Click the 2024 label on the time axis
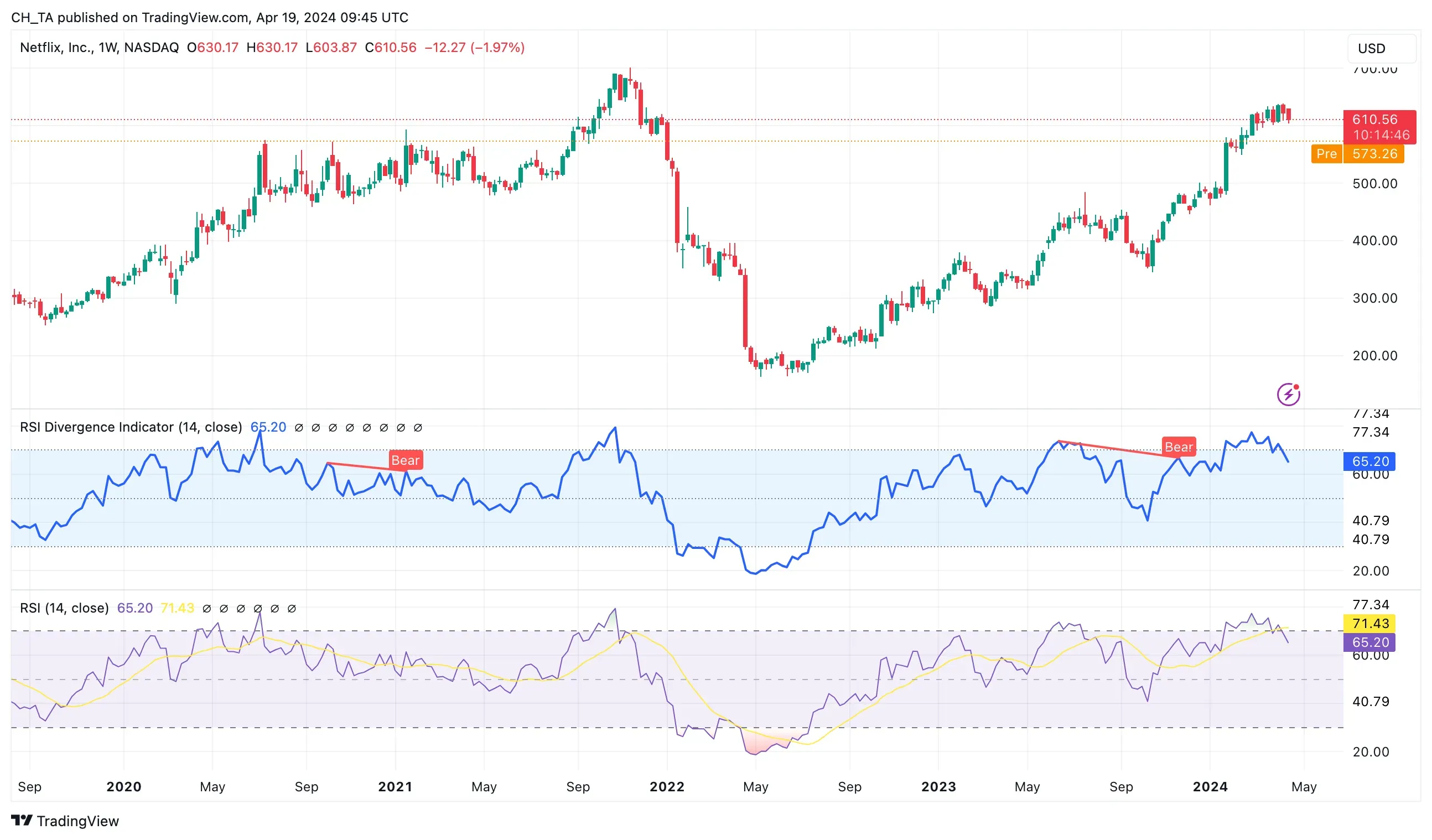Image resolution: width=1432 pixels, height=840 pixels. tap(1210, 786)
